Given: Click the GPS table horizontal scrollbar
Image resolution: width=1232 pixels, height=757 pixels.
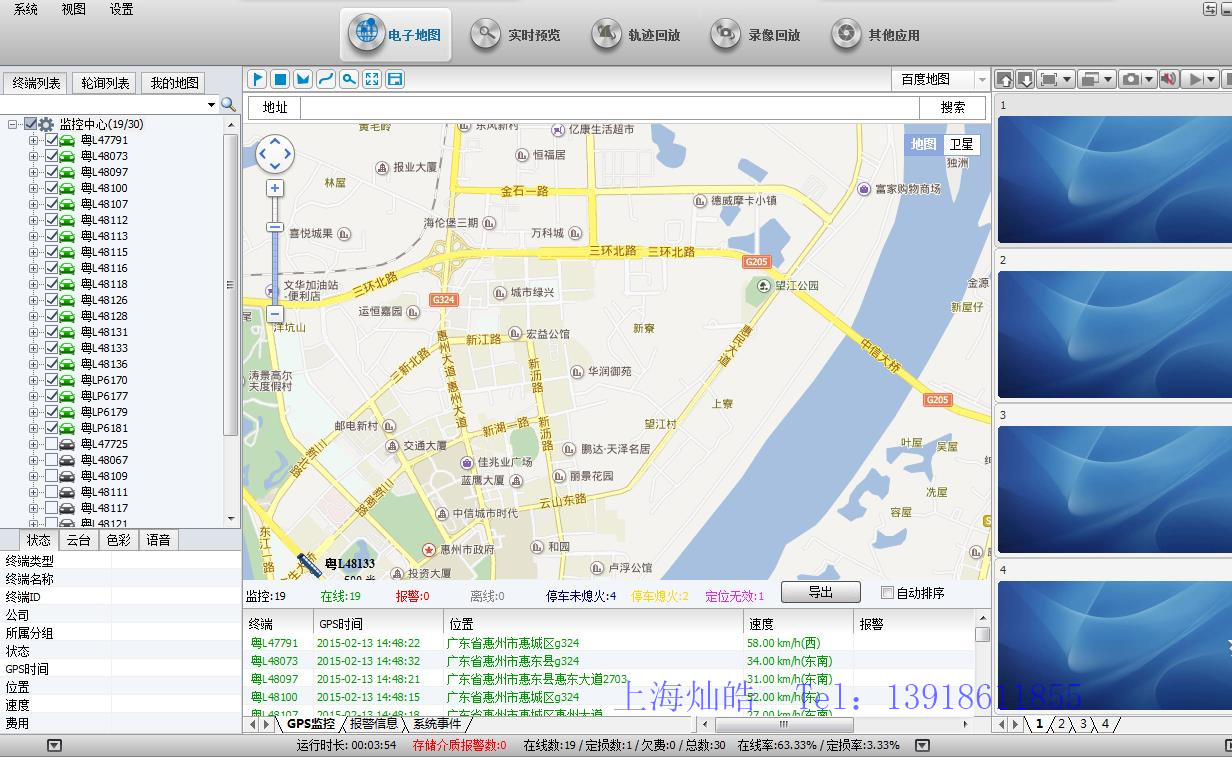Looking at the screenshot, I should [x=785, y=724].
